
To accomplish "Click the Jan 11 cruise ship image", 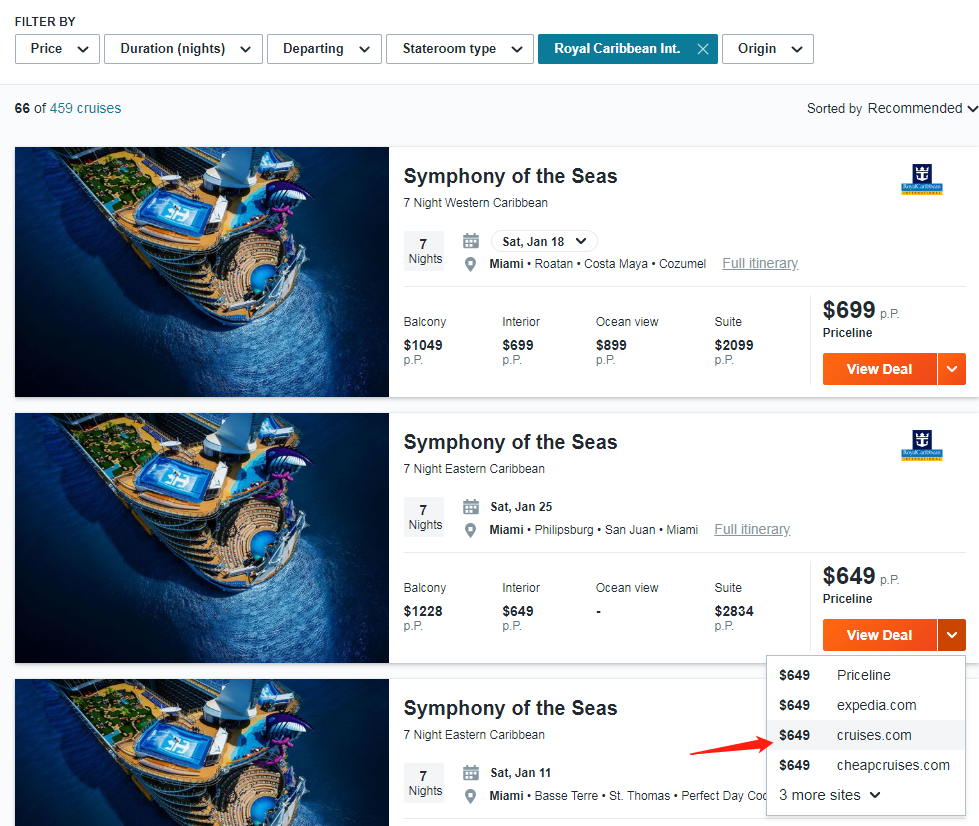I will 202,752.
